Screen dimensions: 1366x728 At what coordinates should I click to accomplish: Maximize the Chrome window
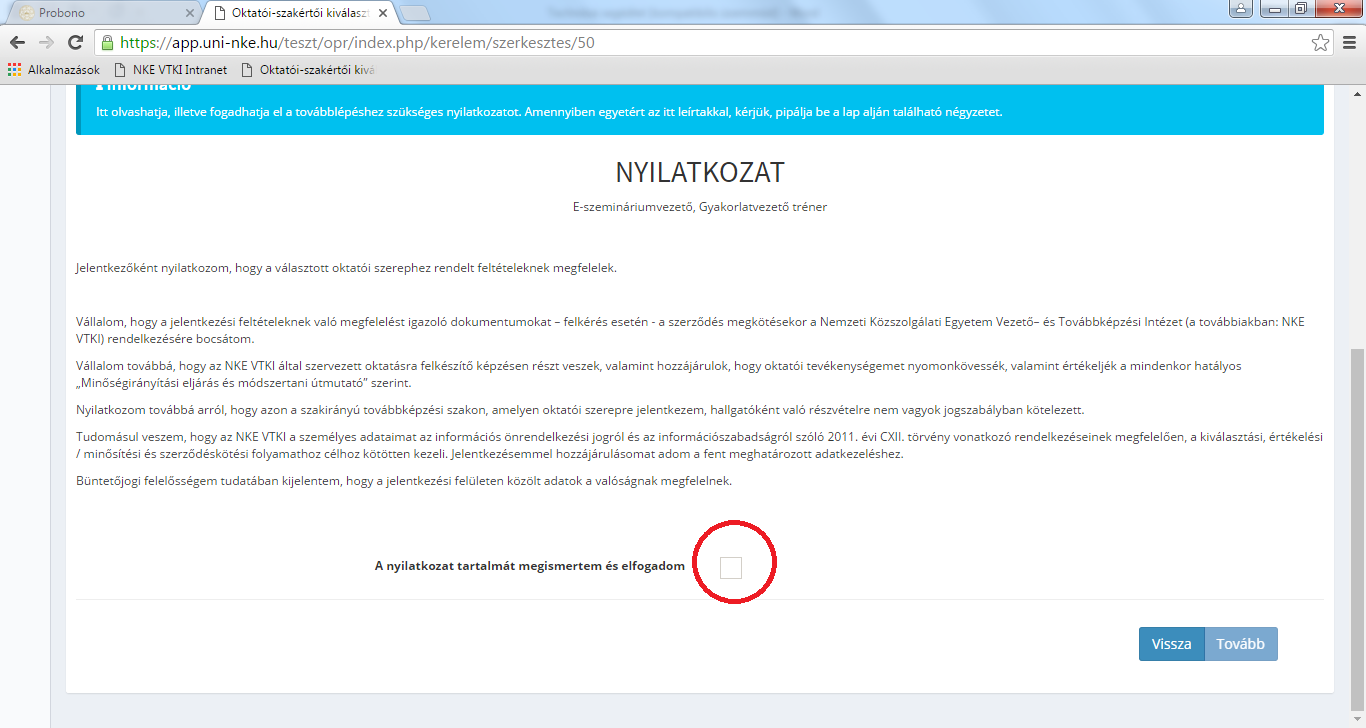(1300, 9)
